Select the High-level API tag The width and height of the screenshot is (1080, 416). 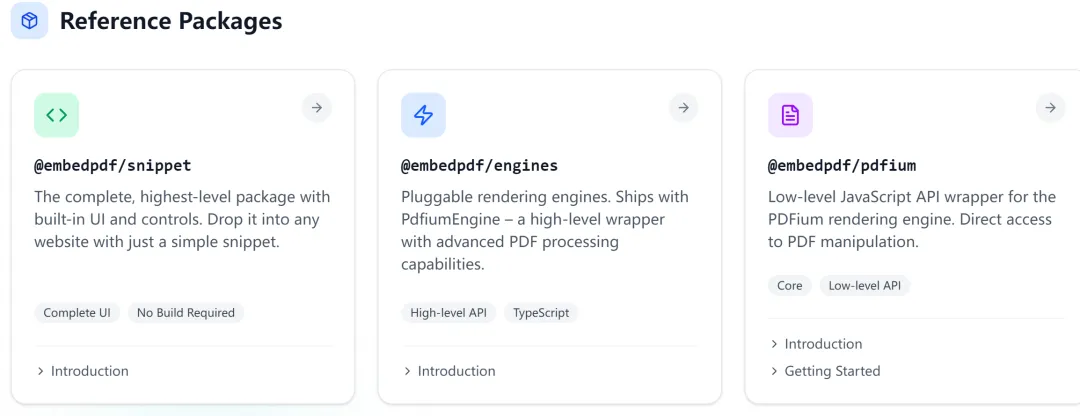pyautogui.click(x=448, y=313)
